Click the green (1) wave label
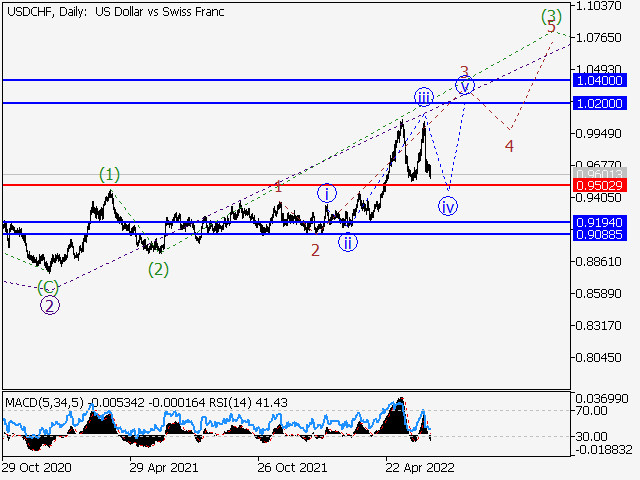This screenshot has width=640, height=480. (x=109, y=175)
